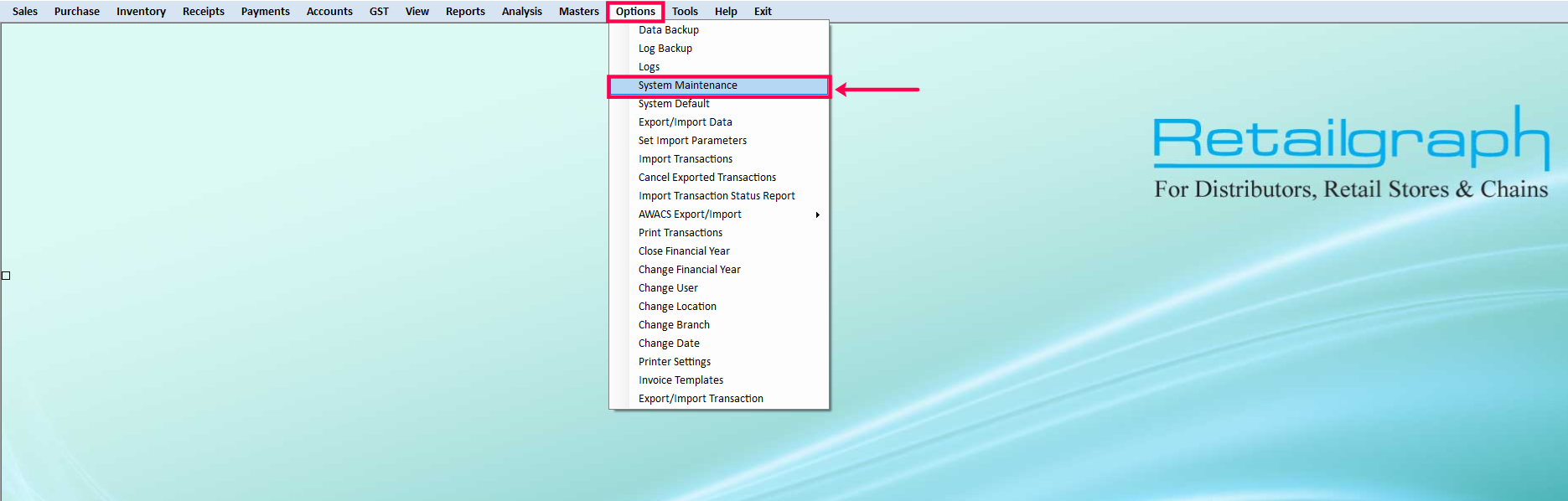Click Exit in the menu bar
The height and width of the screenshot is (501, 1568).
763,11
